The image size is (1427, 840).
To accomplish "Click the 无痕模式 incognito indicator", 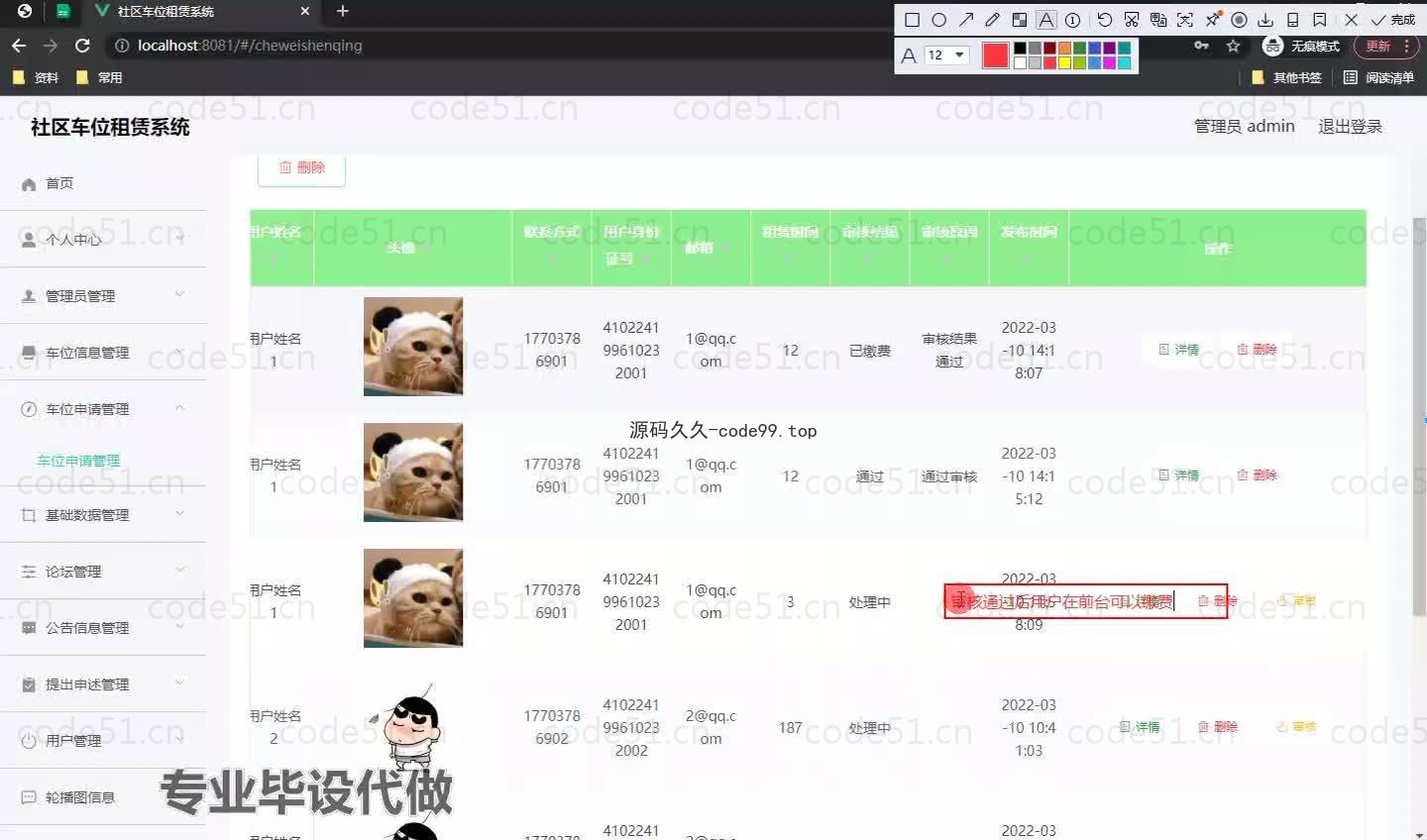I will (x=1302, y=47).
